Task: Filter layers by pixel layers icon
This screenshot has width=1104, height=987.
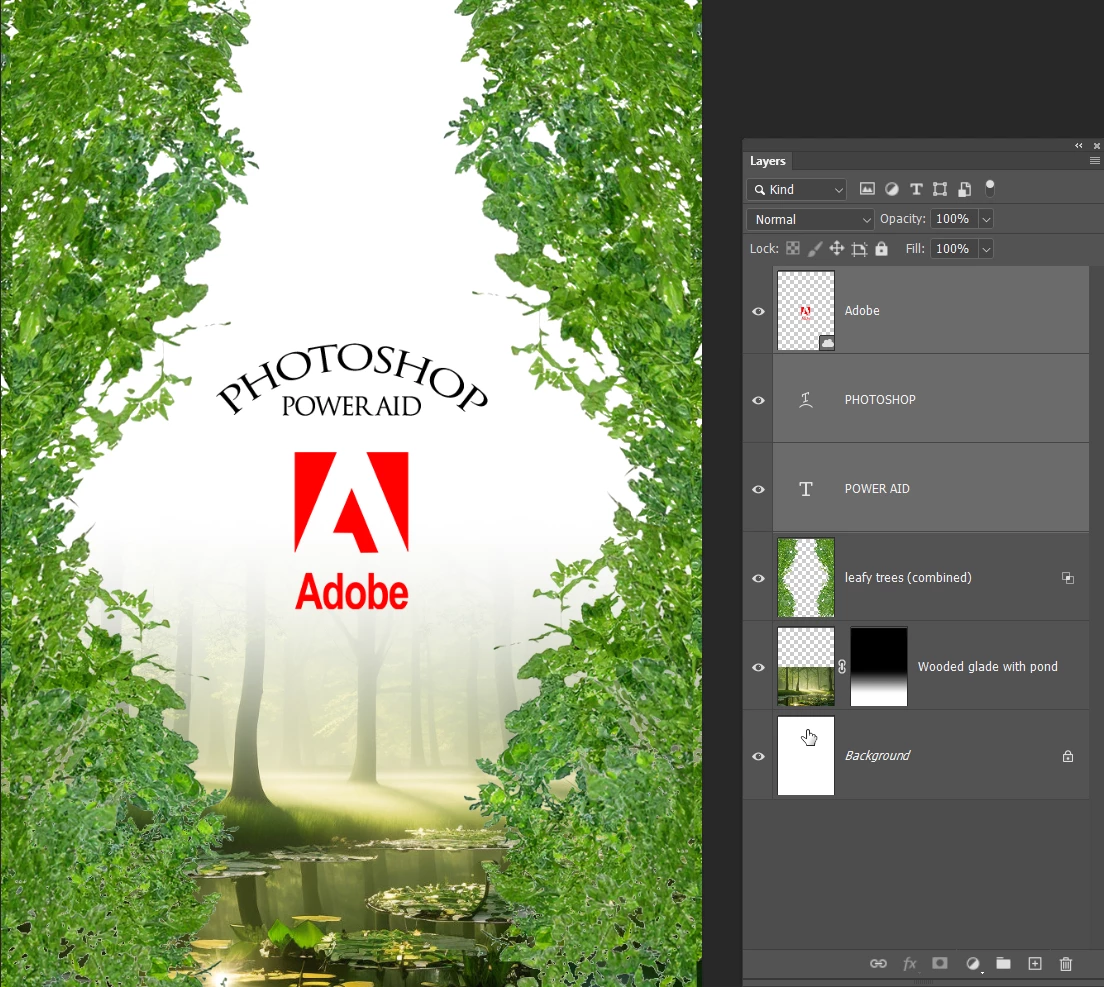Action: tap(867, 189)
